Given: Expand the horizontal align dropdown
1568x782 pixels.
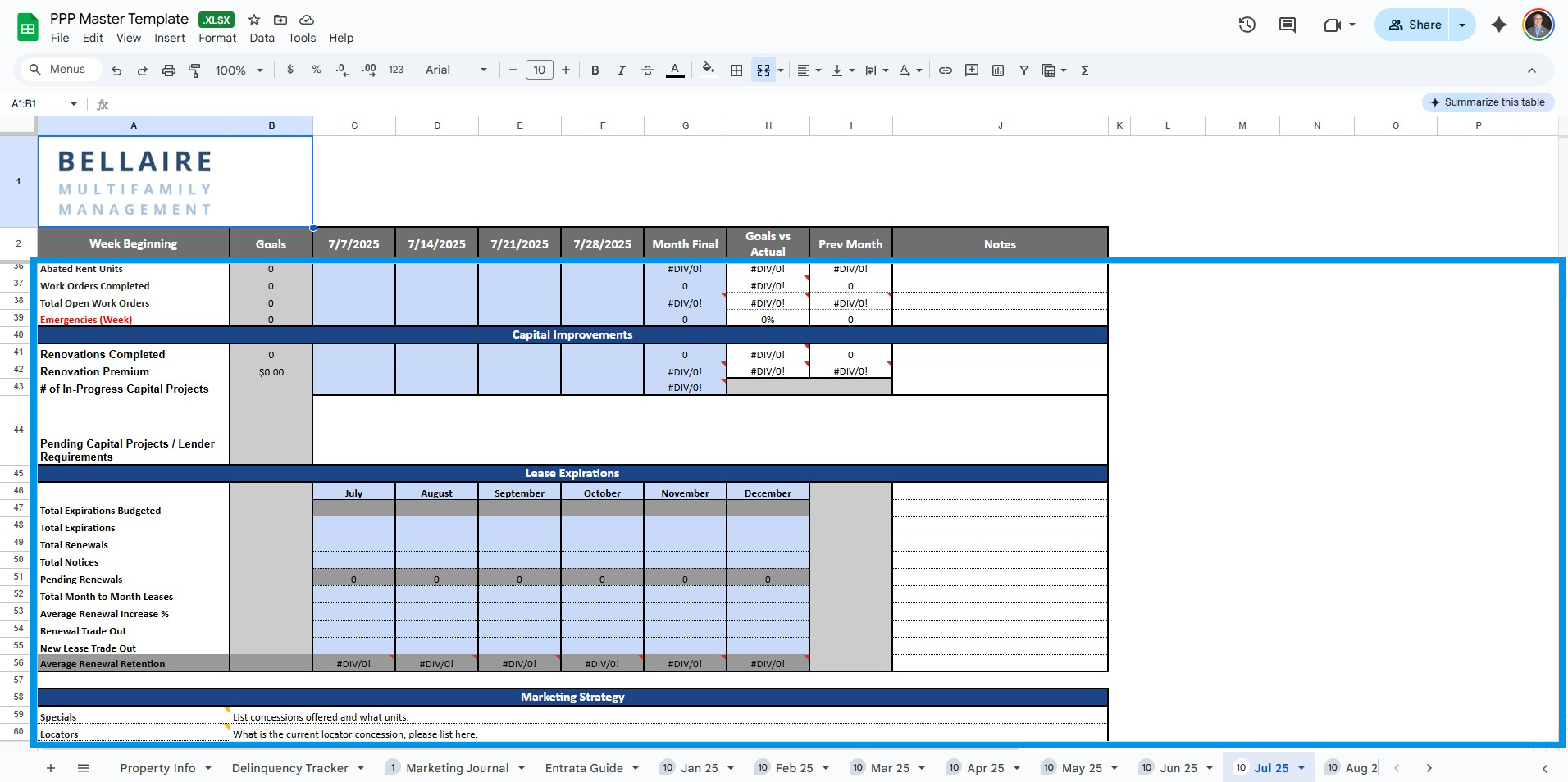Looking at the screenshot, I should (809, 70).
